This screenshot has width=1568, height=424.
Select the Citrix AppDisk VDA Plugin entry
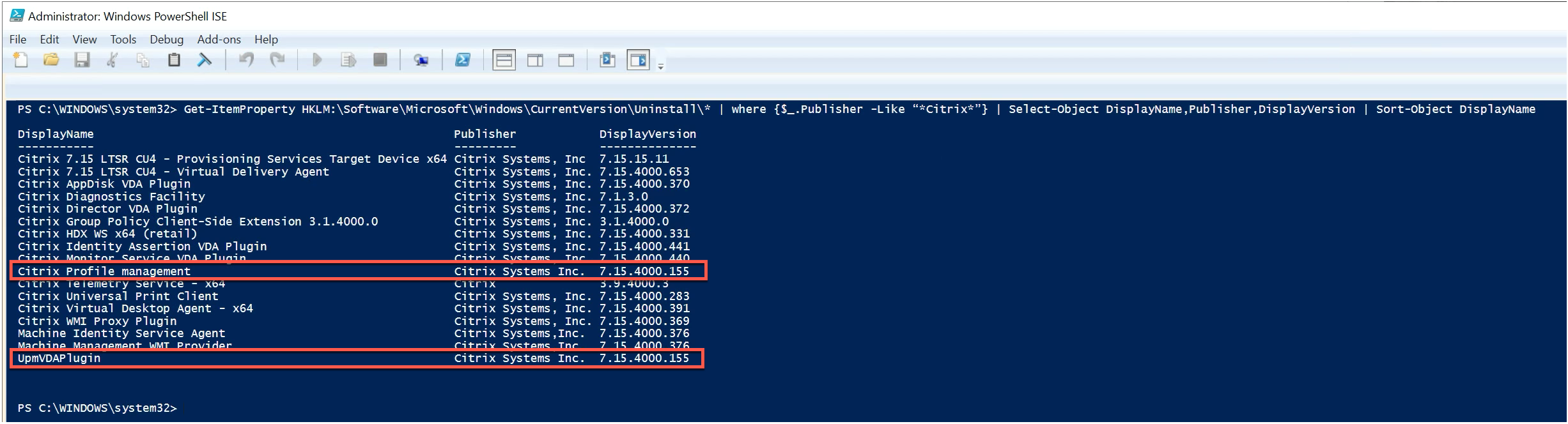click(104, 184)
